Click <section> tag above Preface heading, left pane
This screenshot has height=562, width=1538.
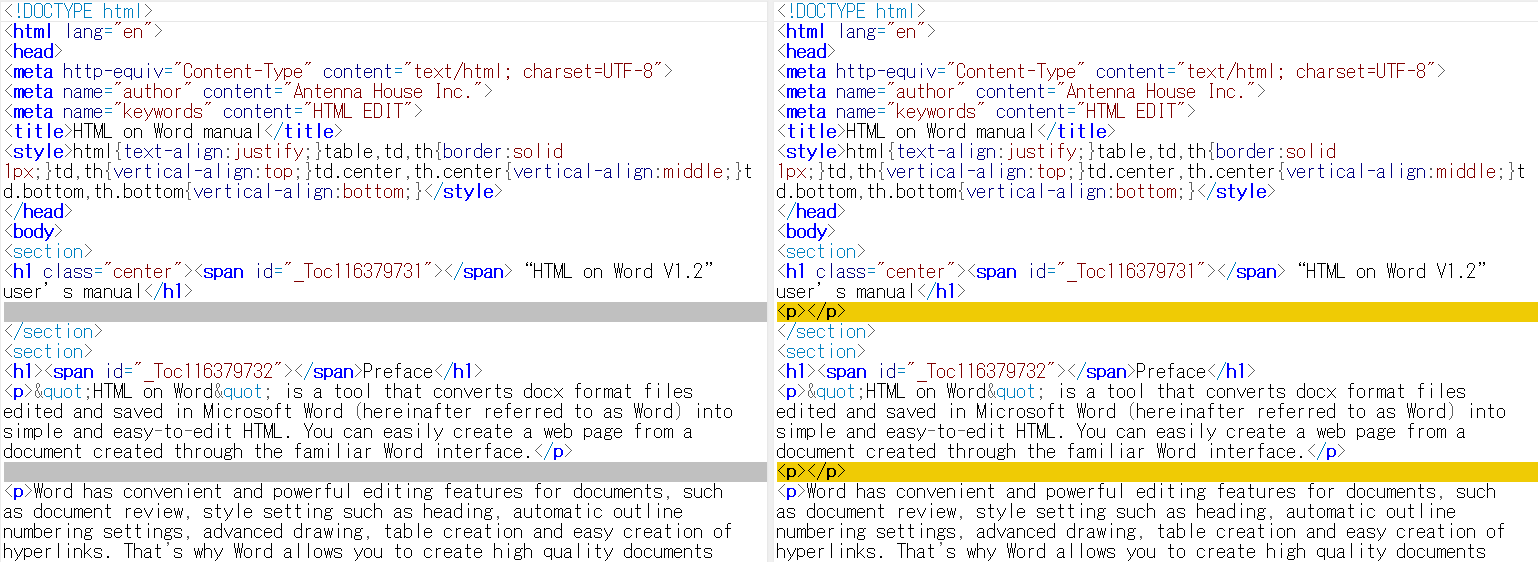click(x=48, y=351)
